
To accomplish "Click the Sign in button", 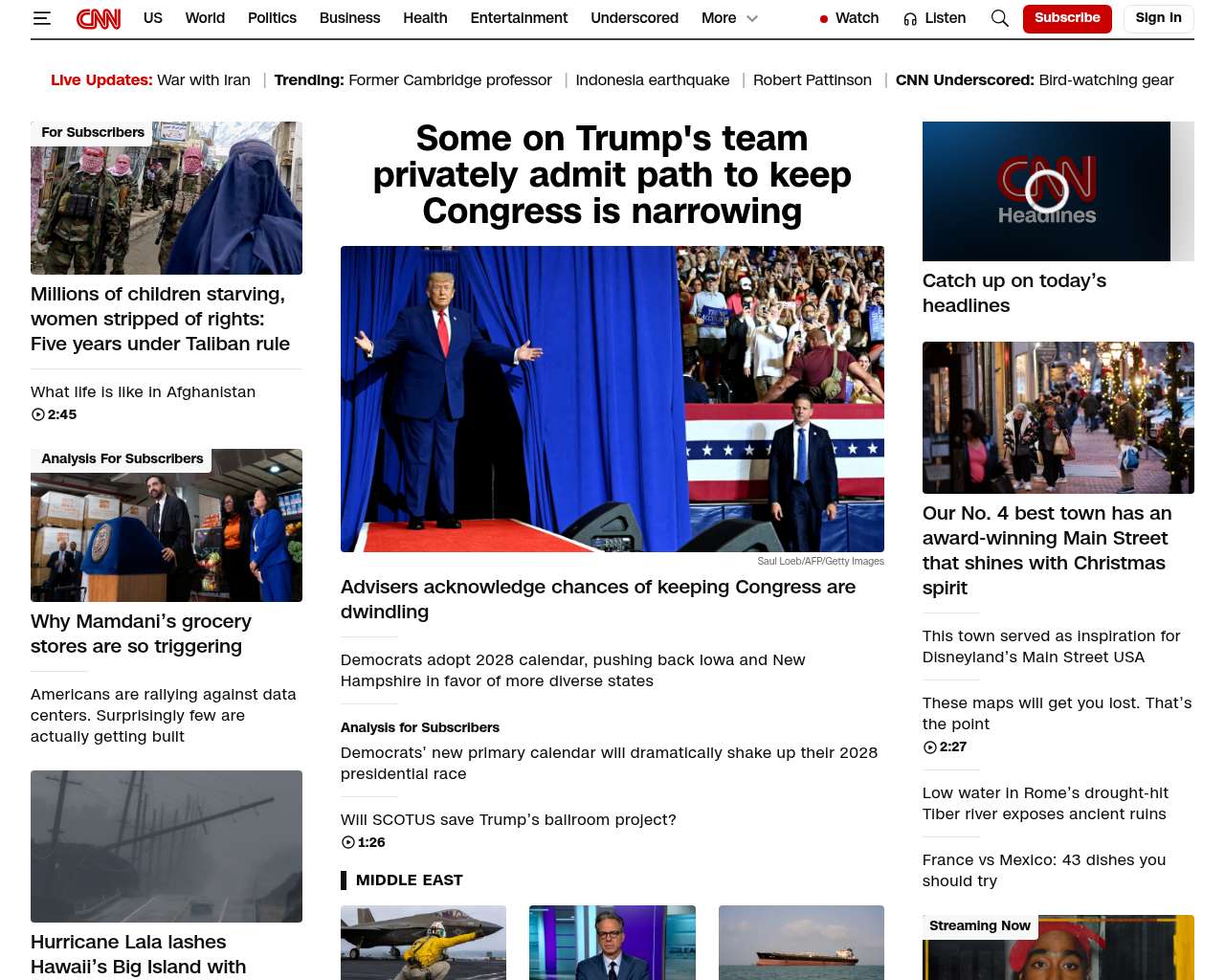I will point(1158,18).
